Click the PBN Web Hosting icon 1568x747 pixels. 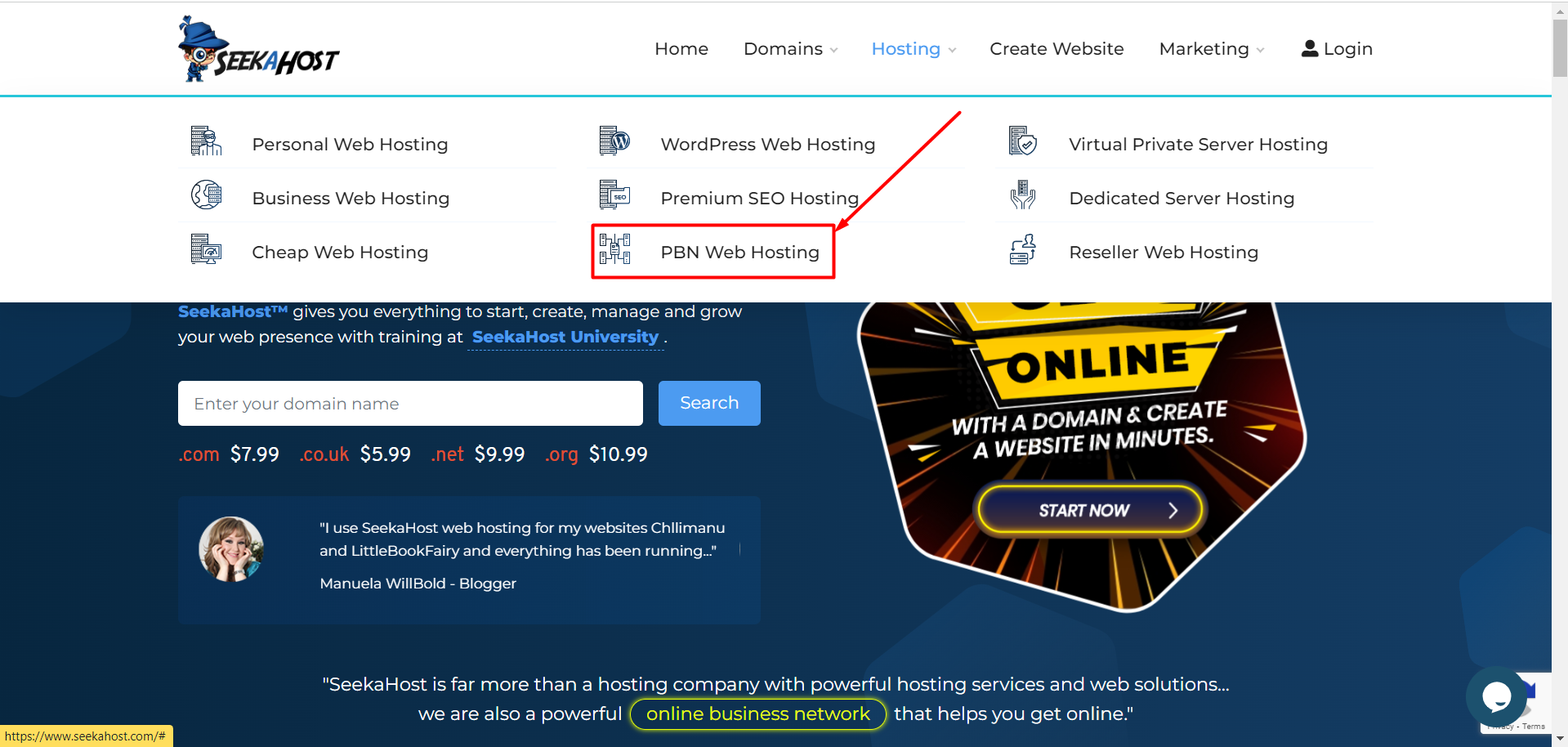click(x=614, y=249)
